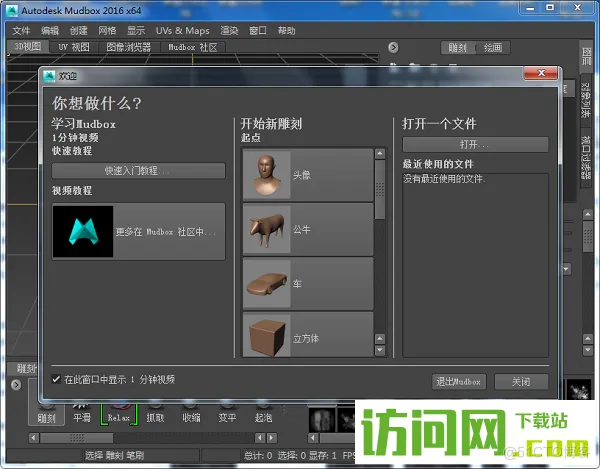600x469 pixels.
Task: Open the 渲染 menu
Action: point(229,31)
